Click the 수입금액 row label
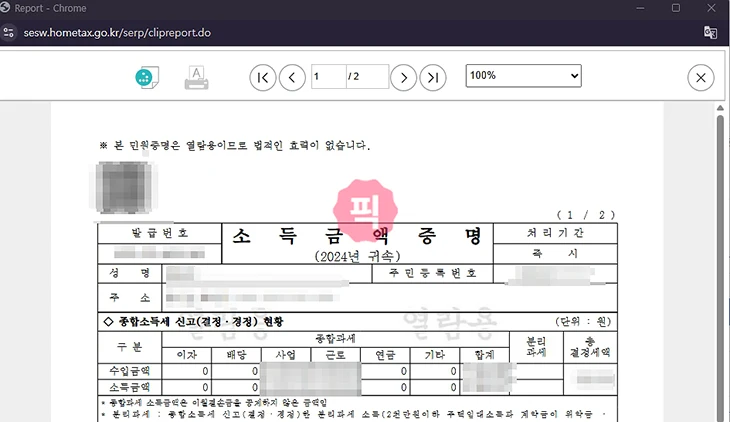 click(x=129, y=371)
